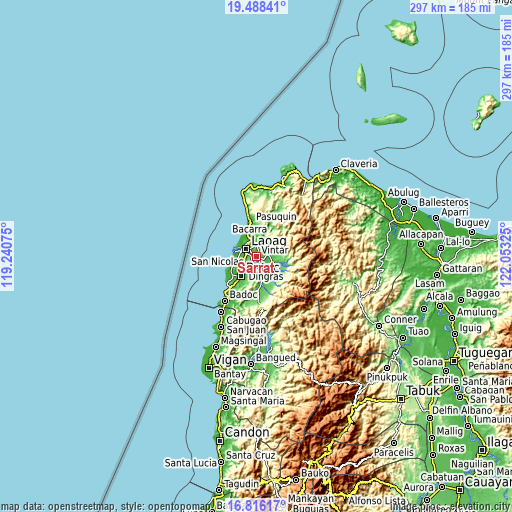This screenshot has height=512, width=512.
Task: Click the Cabugao label
Action: 246,321
